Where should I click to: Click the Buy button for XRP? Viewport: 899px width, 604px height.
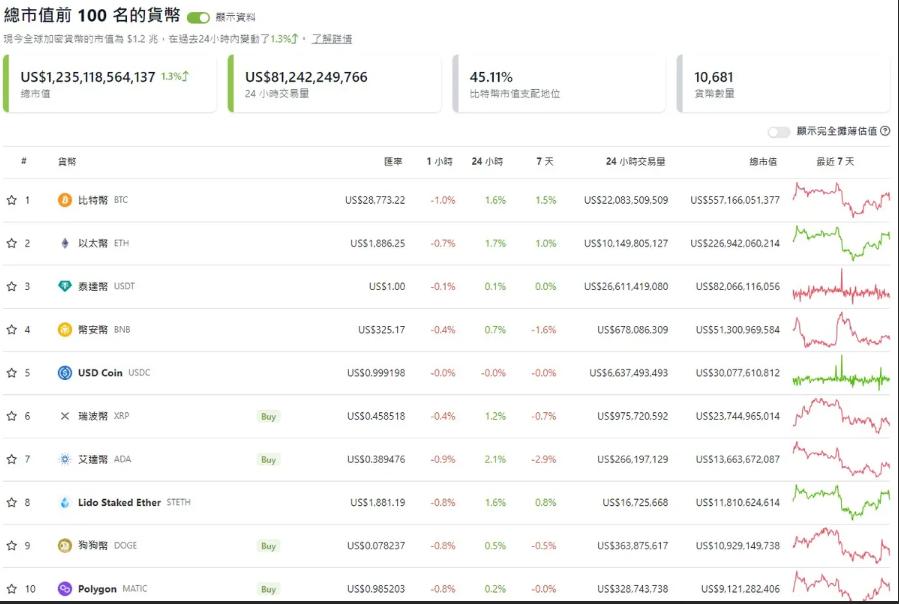(x=268, y=416)
